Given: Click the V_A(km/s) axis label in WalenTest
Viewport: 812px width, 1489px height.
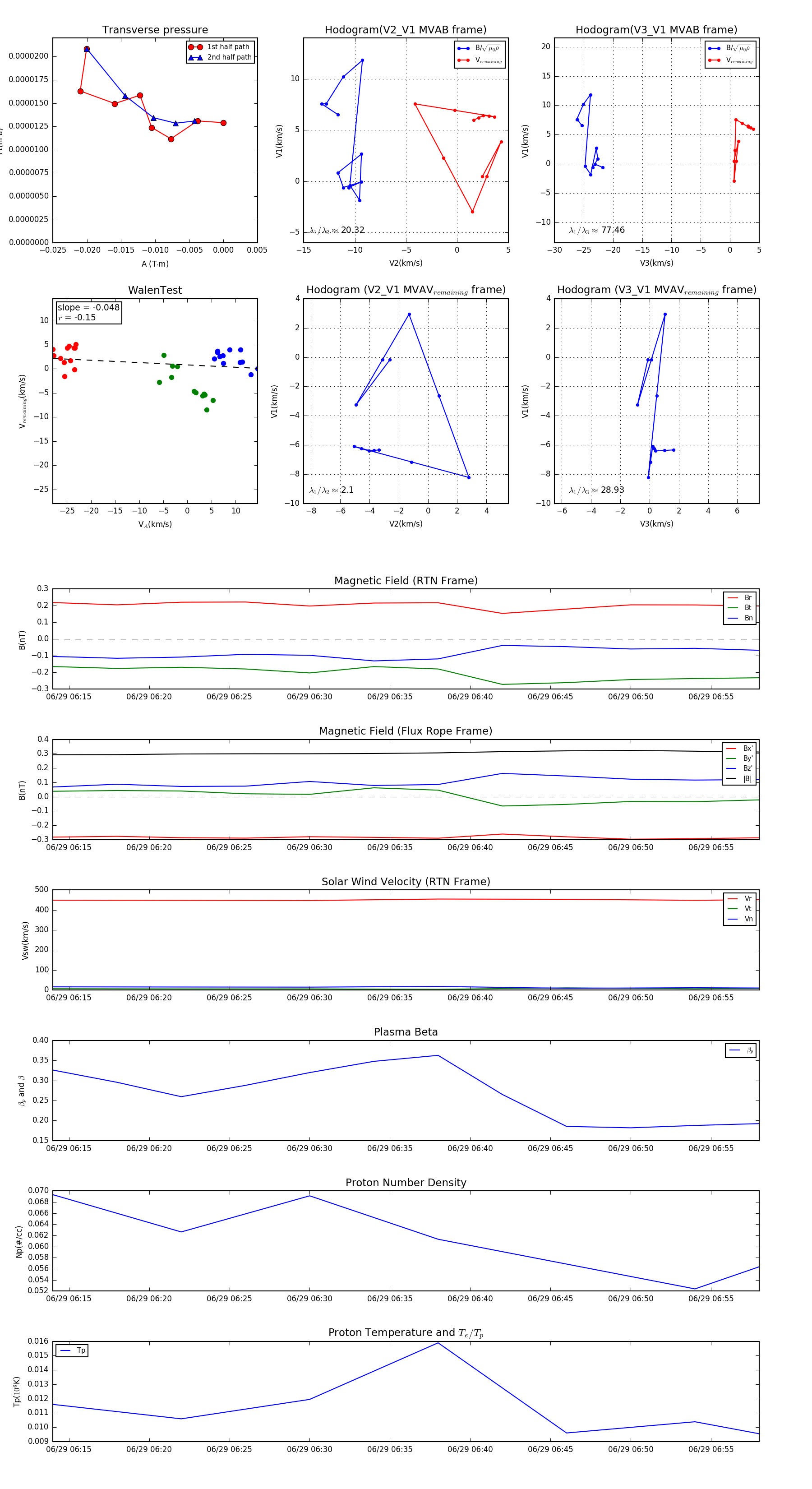Looking at the screenshot, I should click(155, 525).
